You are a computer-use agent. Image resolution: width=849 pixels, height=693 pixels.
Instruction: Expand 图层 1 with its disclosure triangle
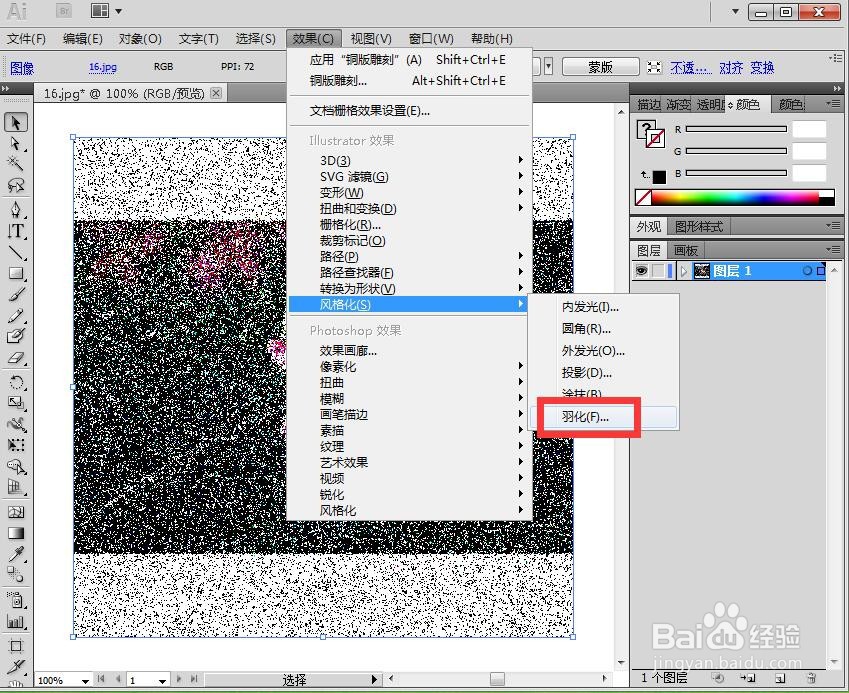coord(684,270)
